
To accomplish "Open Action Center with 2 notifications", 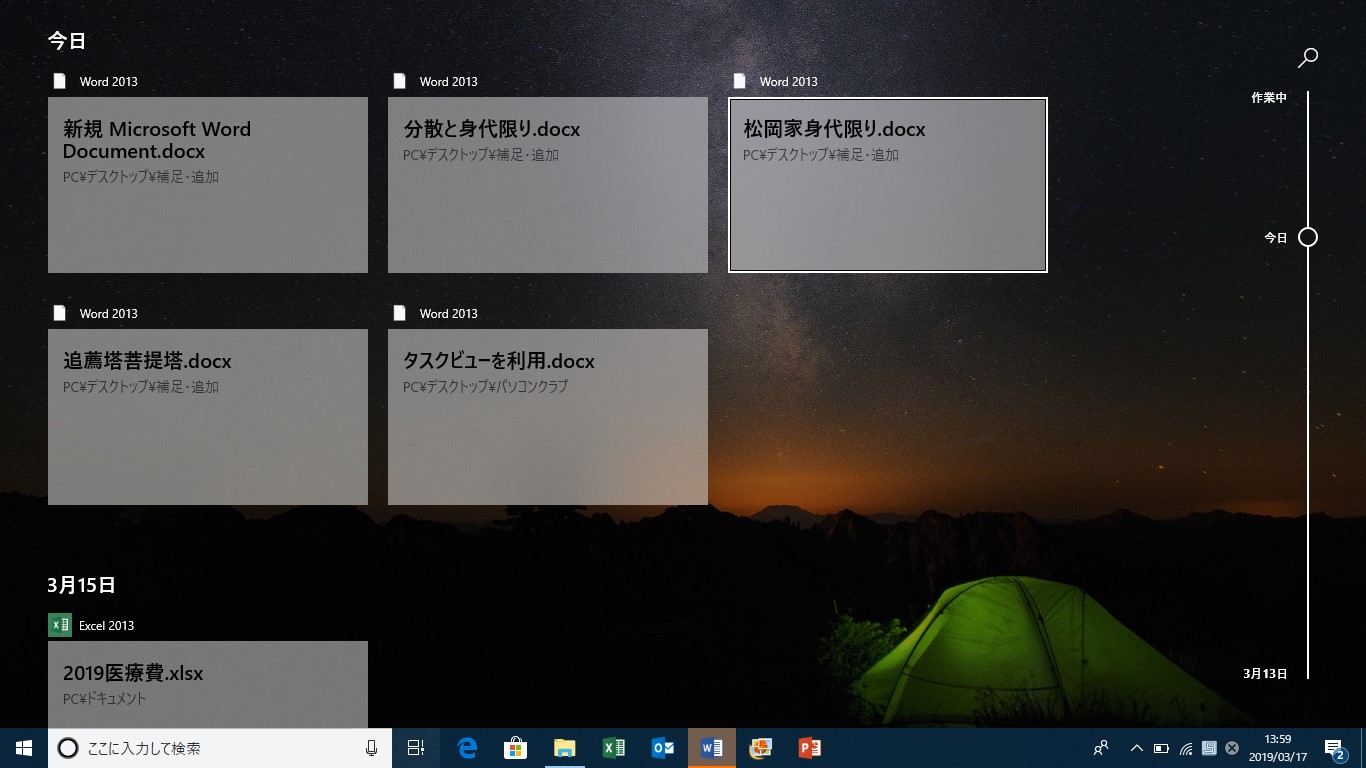I will coord(1334,748).
